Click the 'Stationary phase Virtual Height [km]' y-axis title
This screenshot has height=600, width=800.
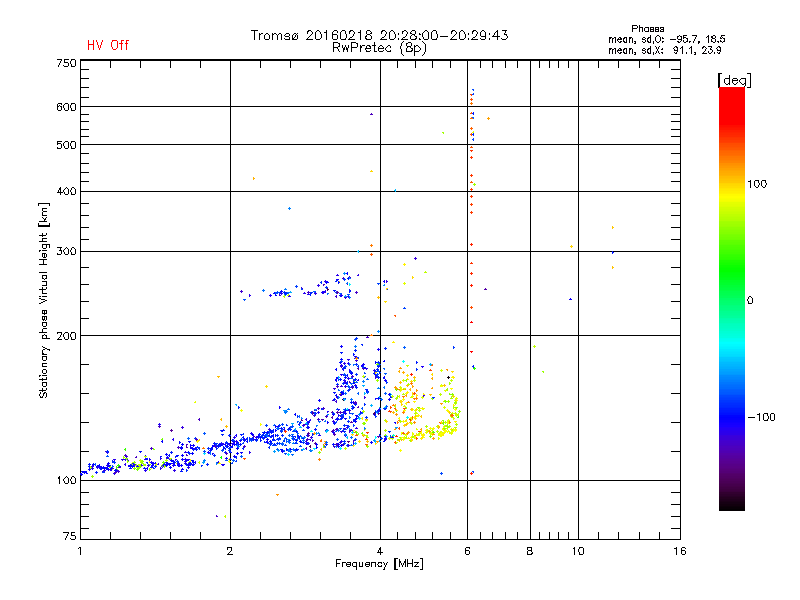pos(44,301)
